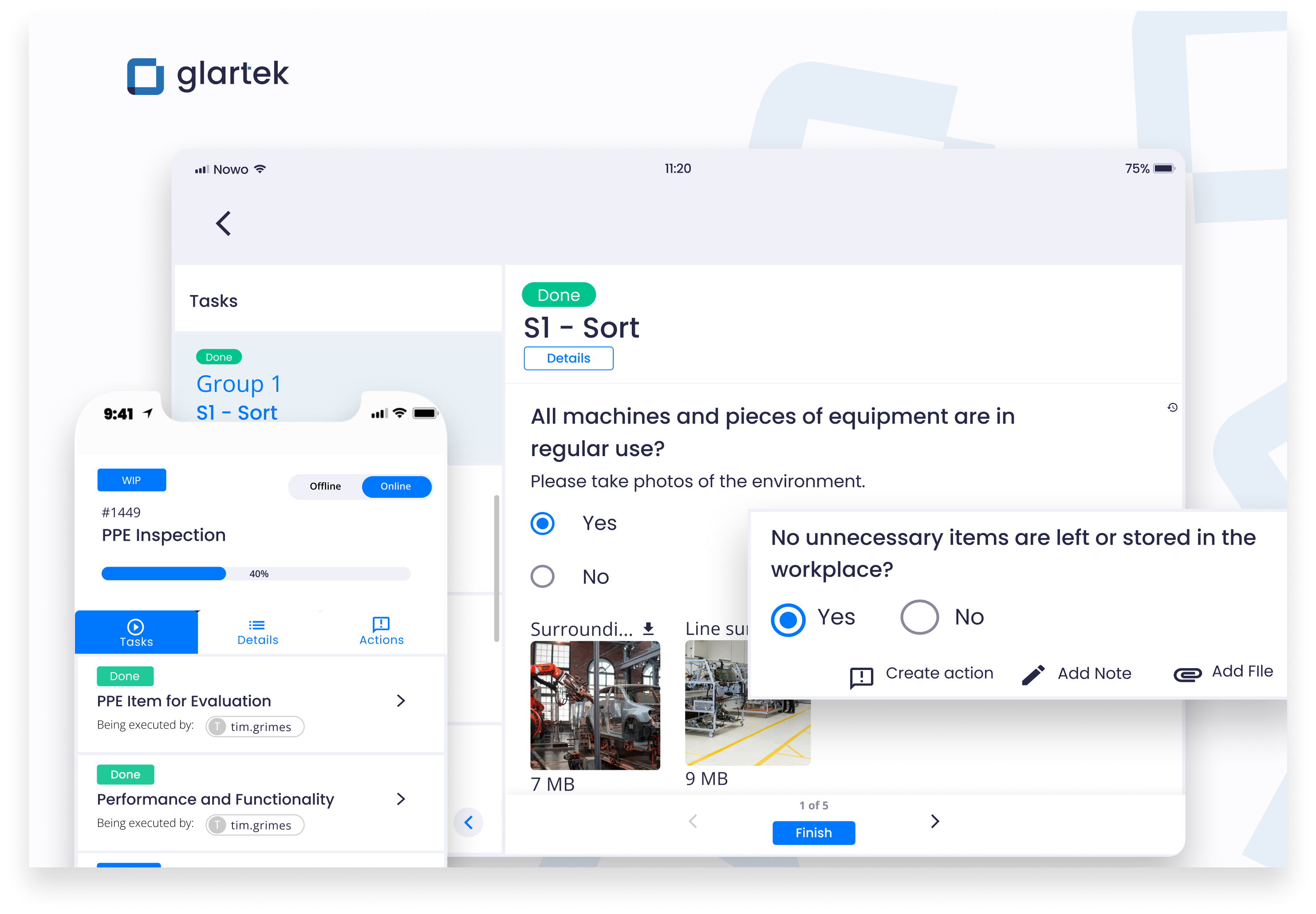Select Yes for the equipment usage question

pyautogui.click(x=542, y=523)
